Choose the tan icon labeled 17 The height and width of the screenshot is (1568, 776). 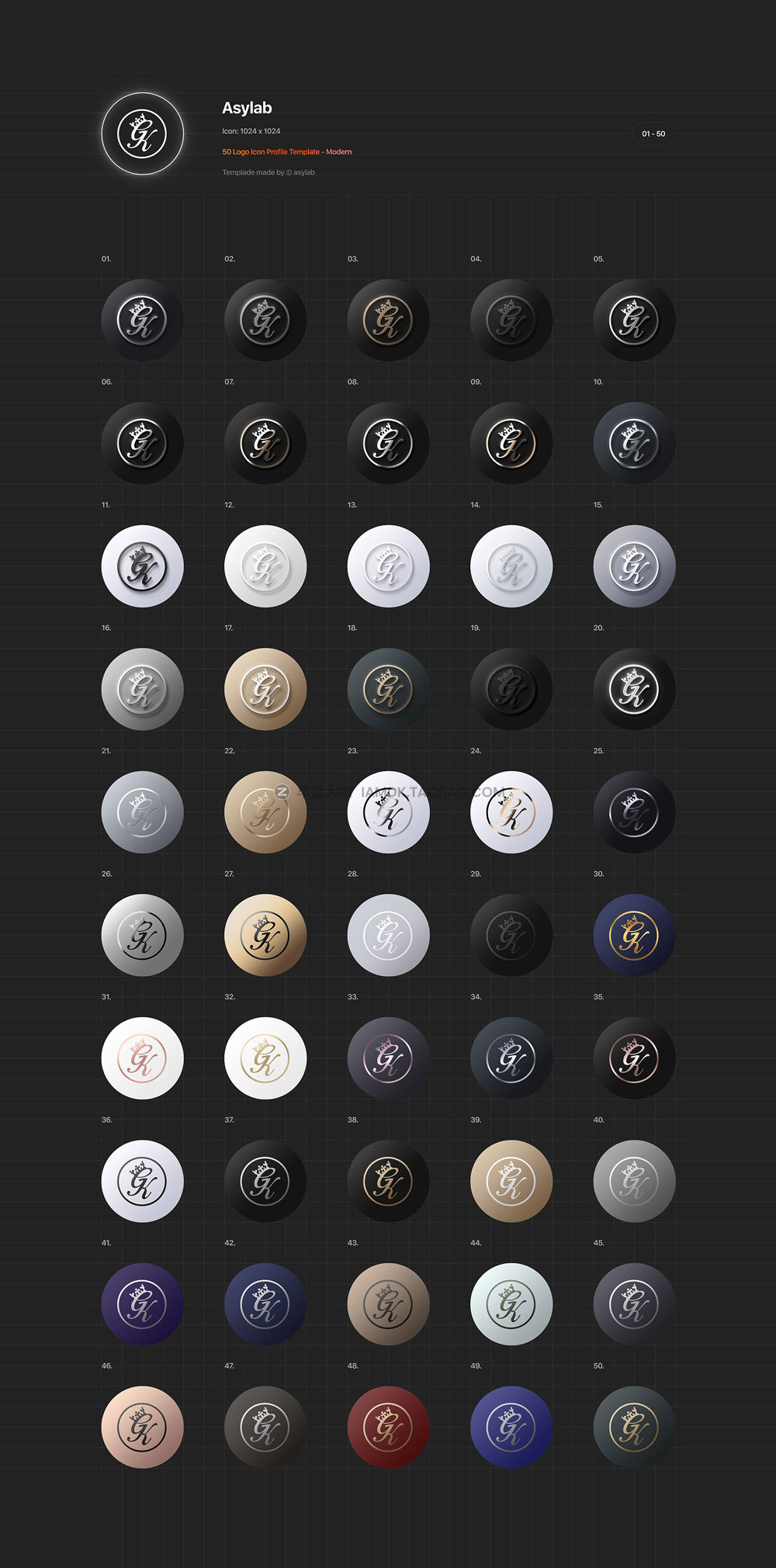coord(265,689)
